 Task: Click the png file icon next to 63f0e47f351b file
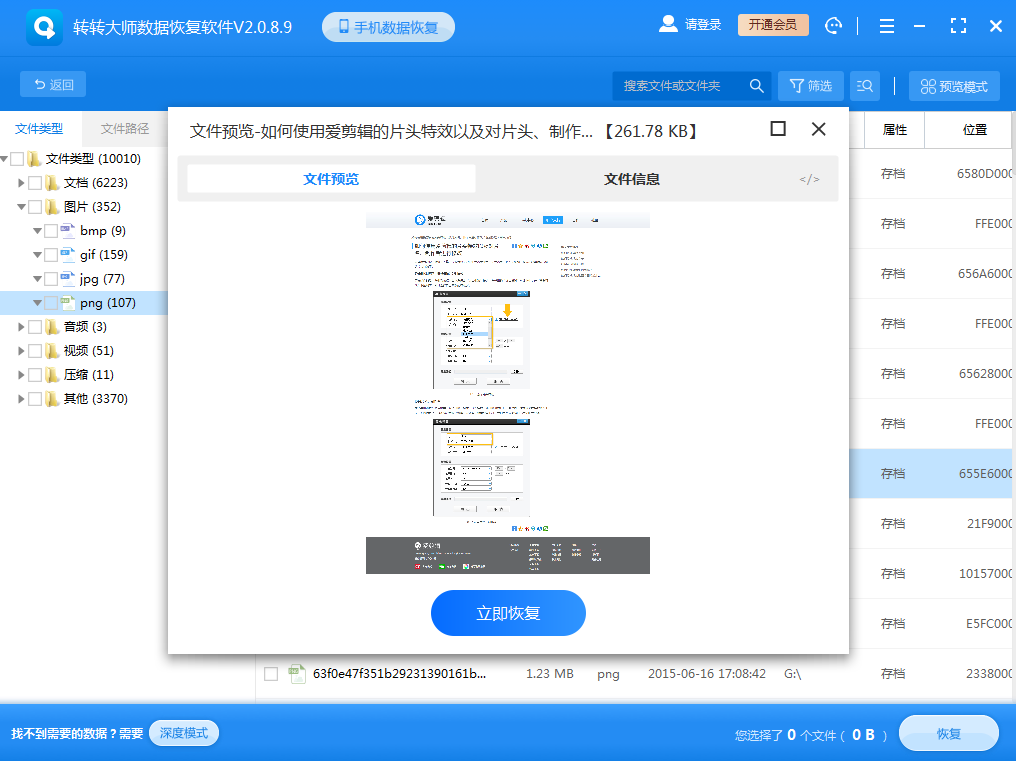[x=297, y=674]
